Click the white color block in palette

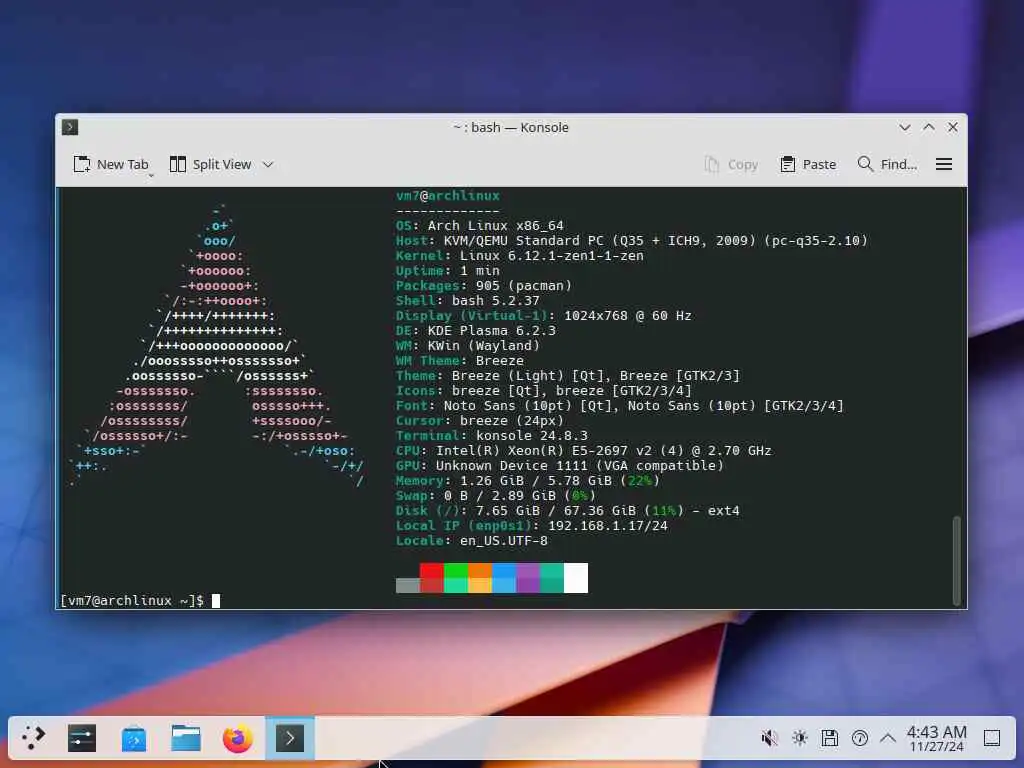click(576, 578)
